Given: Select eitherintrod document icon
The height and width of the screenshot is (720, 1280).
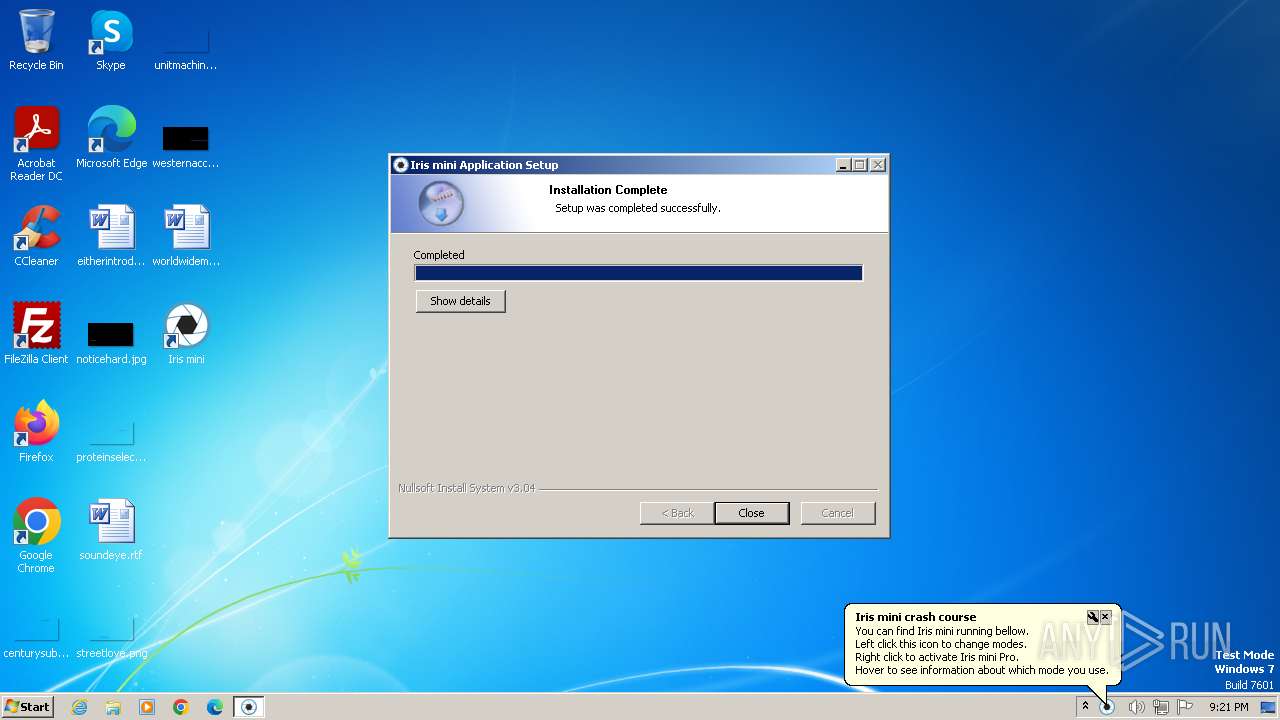Looking at the screenshot, I should coord(111,236).
